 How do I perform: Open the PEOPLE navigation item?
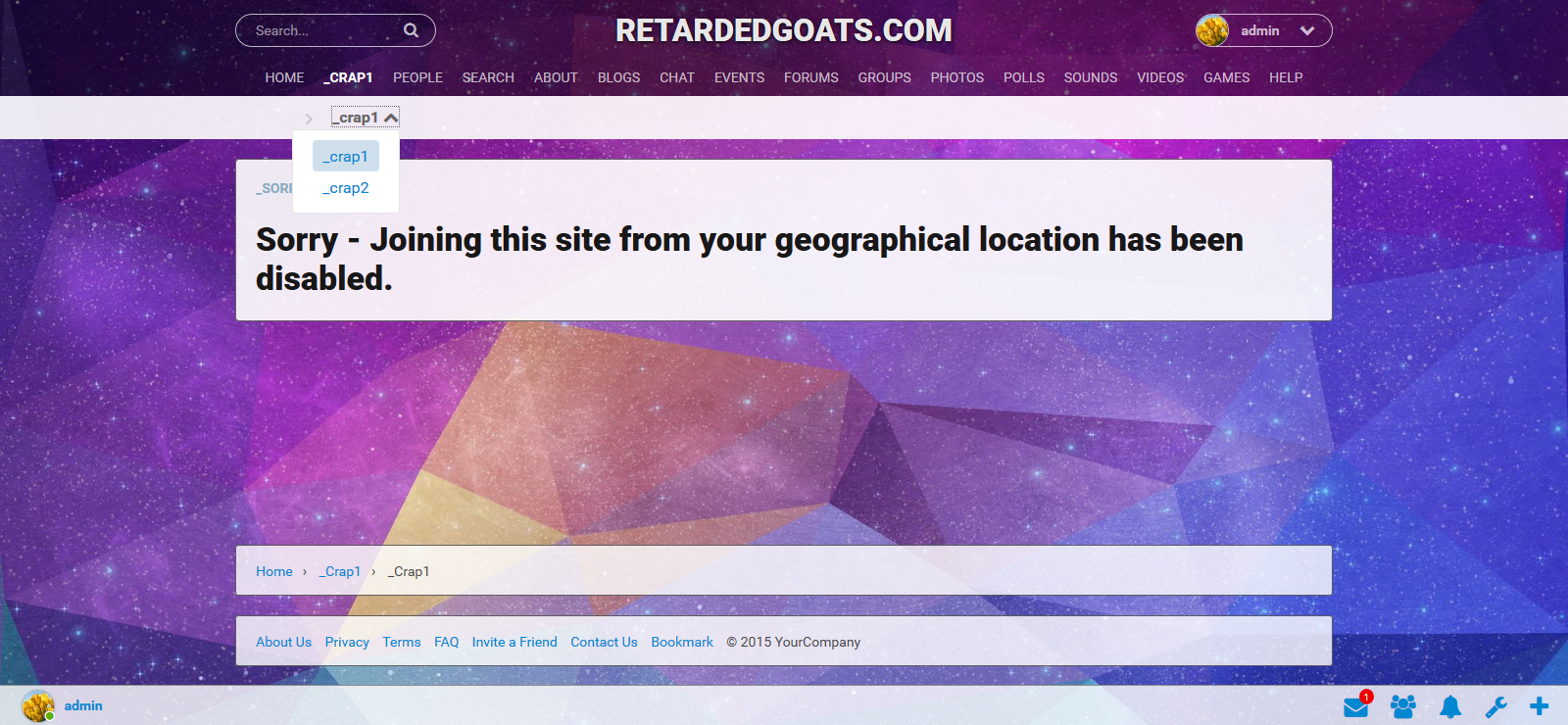tap(417, 77)
